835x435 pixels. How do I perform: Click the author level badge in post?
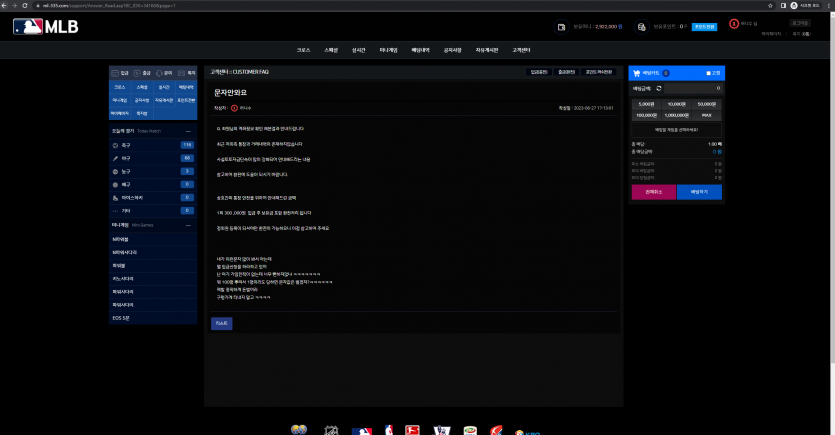pyautogui.click(x=234, y=108)
